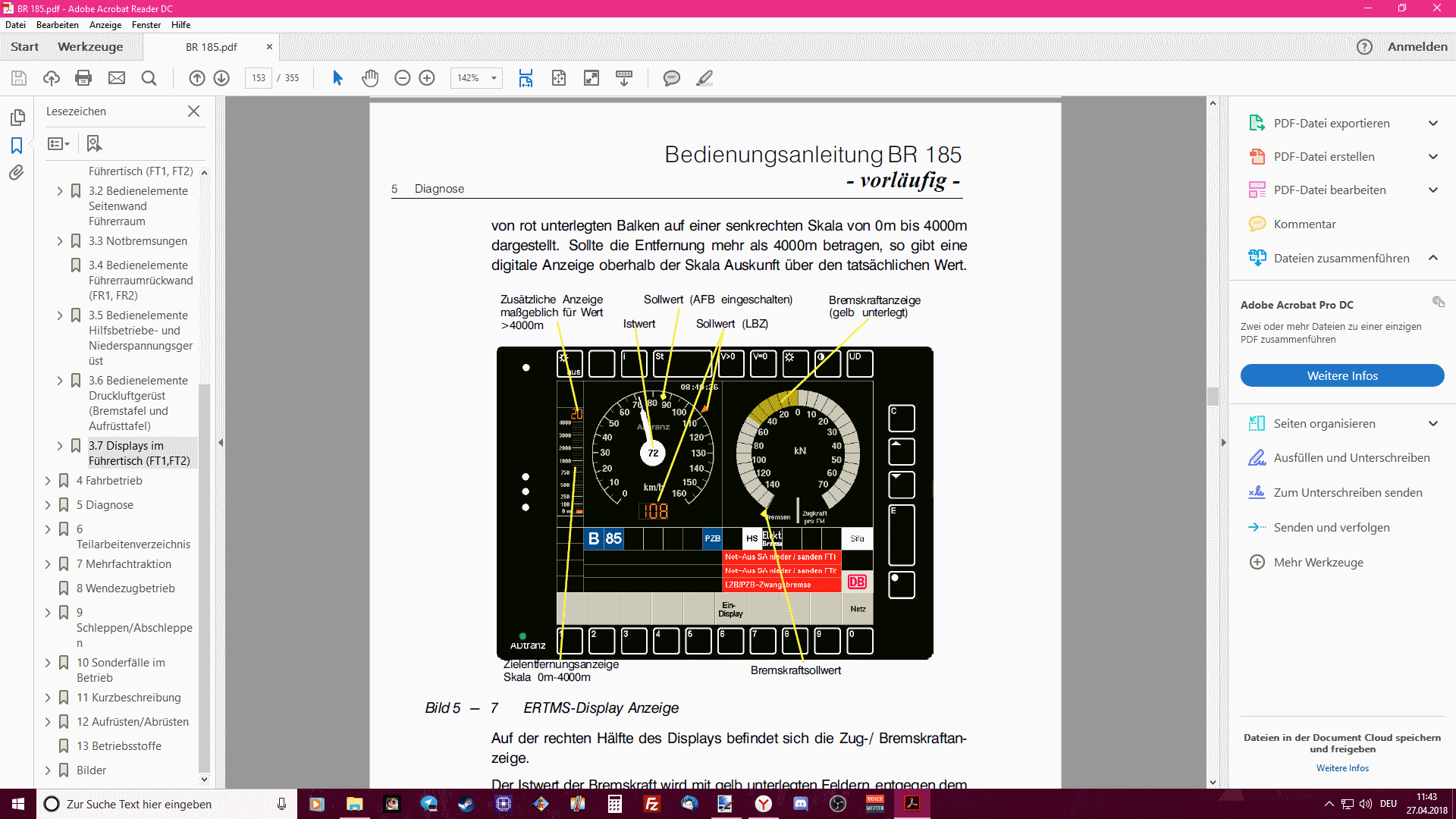Screen dimensions: 1456x819
Task: Print the document with printer icon
Action: point(83,78)
